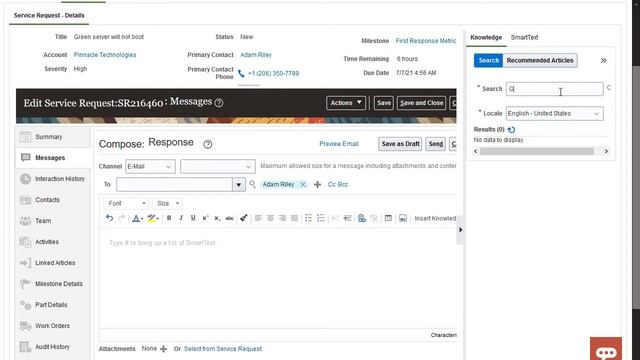Toggle bold formatting

(x=169, y=218)
